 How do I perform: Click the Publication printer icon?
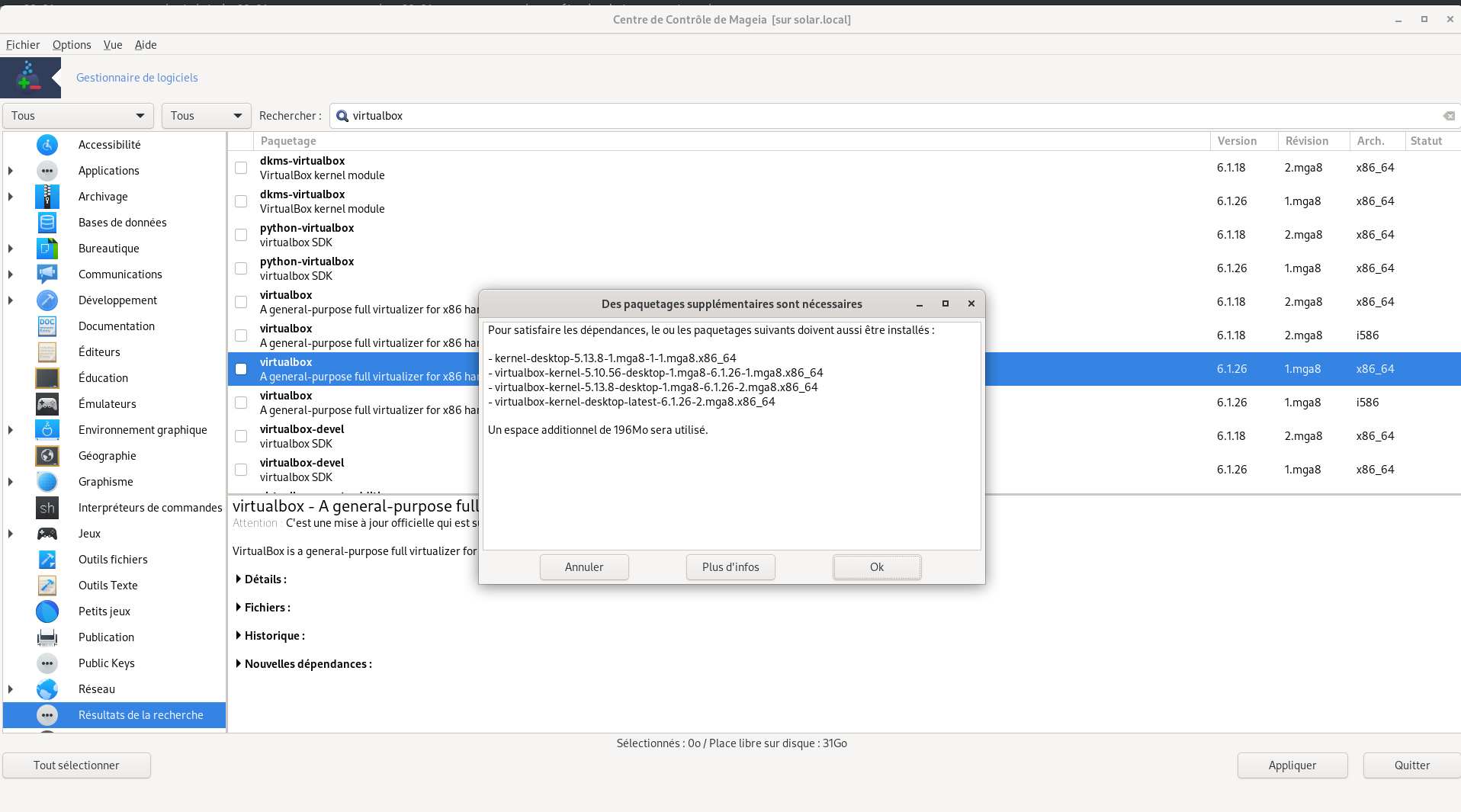pos(47,637)
